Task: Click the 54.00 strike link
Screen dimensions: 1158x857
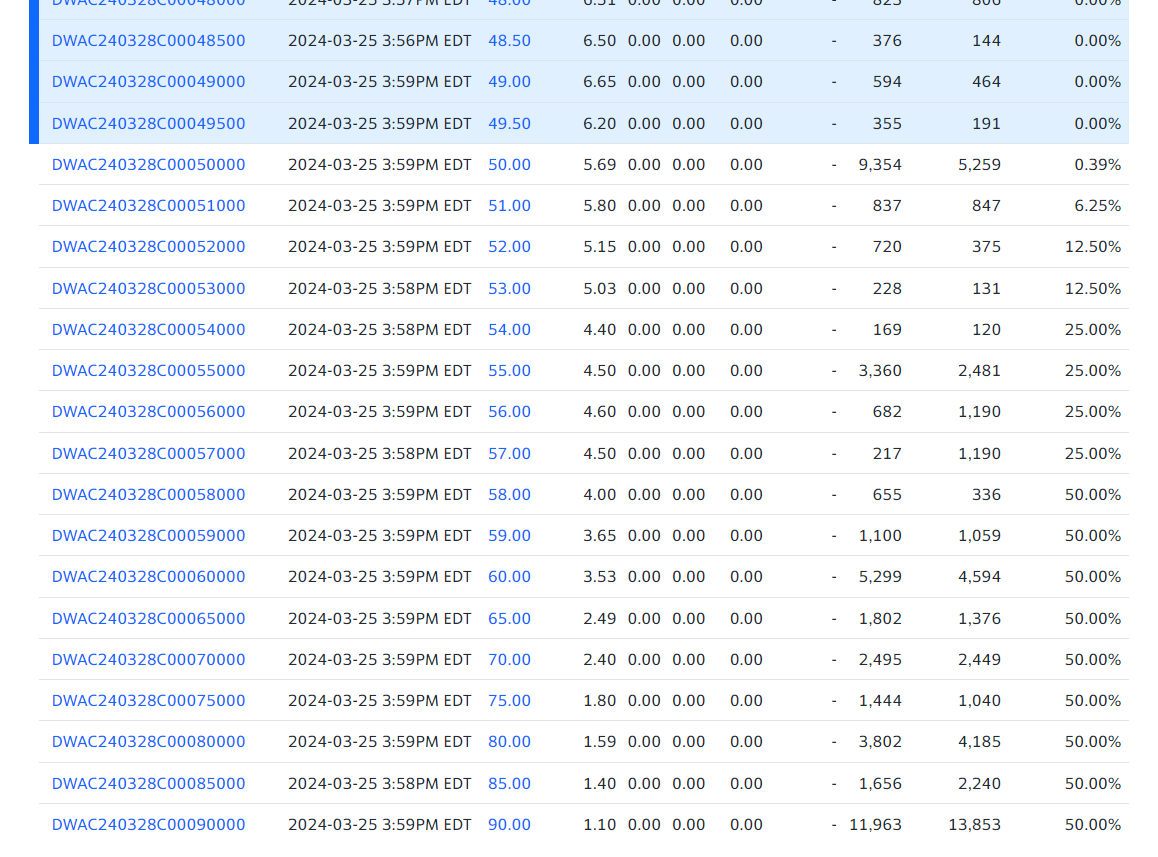Action: (x=509, y=330)
